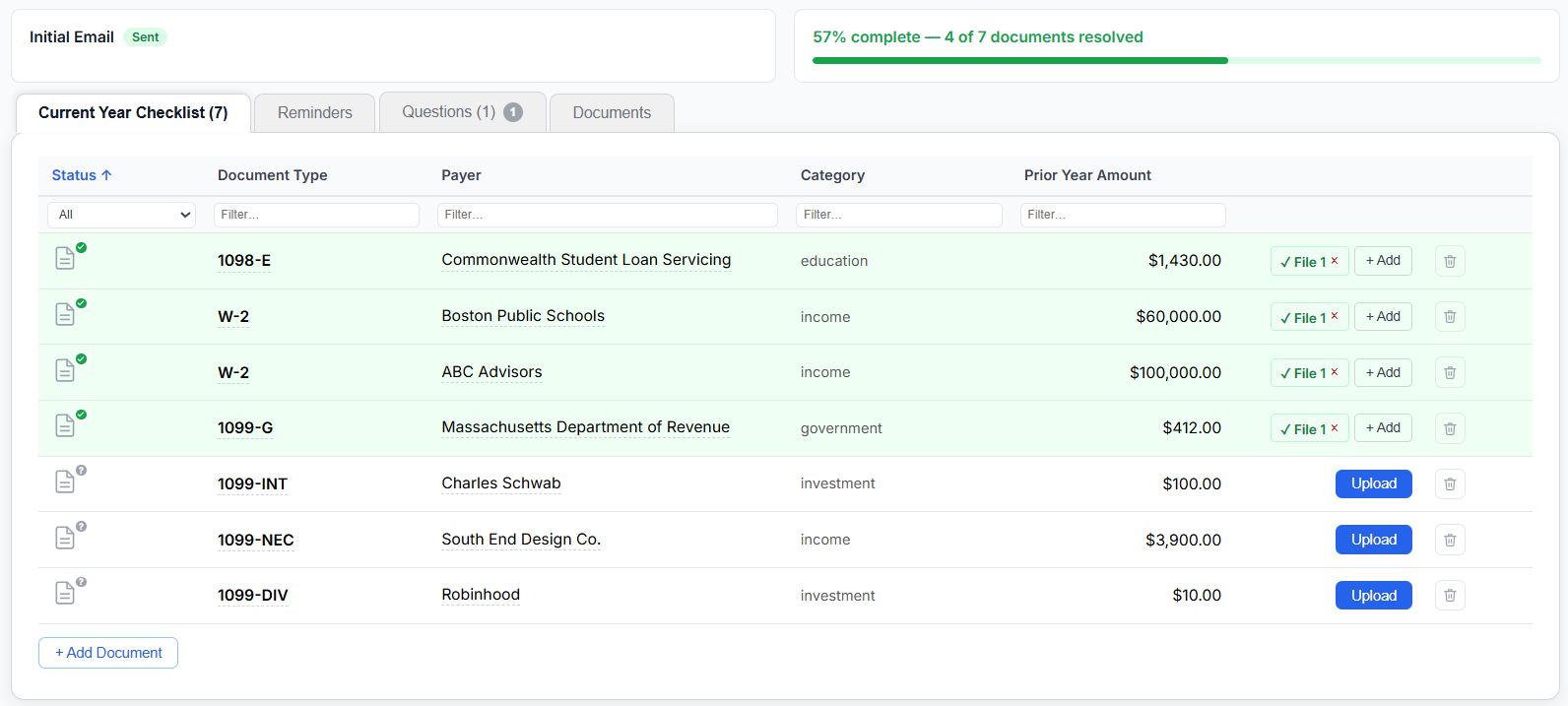Open the Status filter dropdown set to All
Image resolution: width=1568 pixels, height=706 pixels.
[122, 215]
